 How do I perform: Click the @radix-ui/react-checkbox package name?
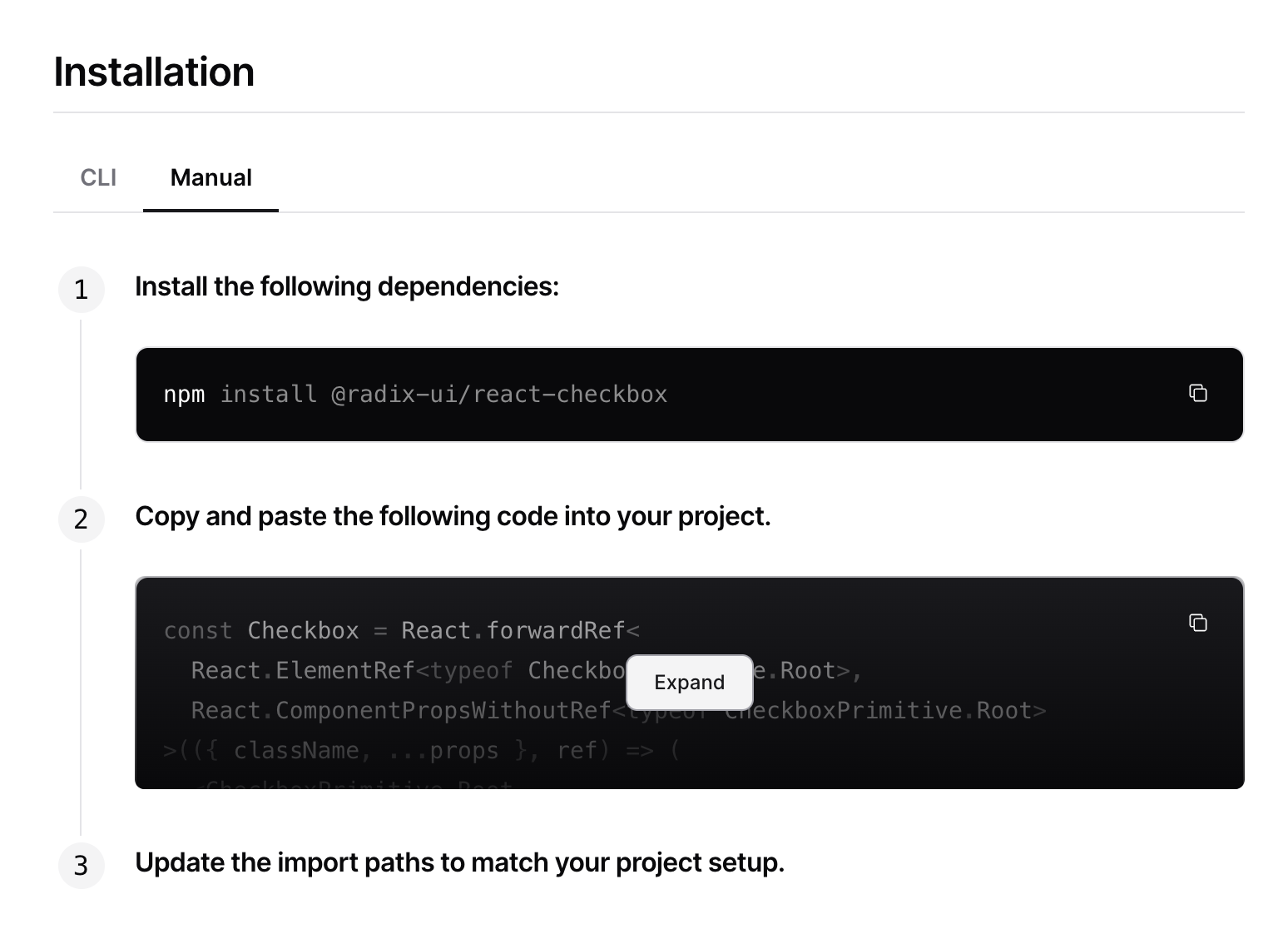(x=499, y=394)
